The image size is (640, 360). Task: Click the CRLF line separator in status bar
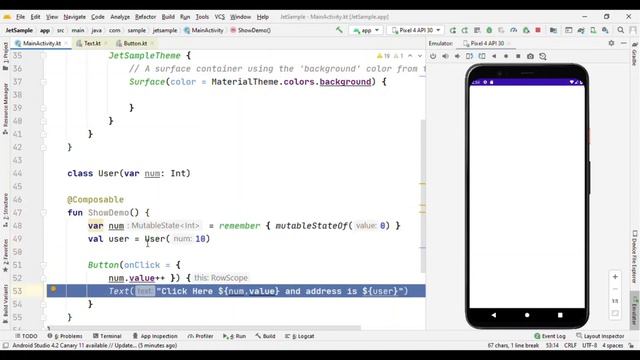[570, 345]
